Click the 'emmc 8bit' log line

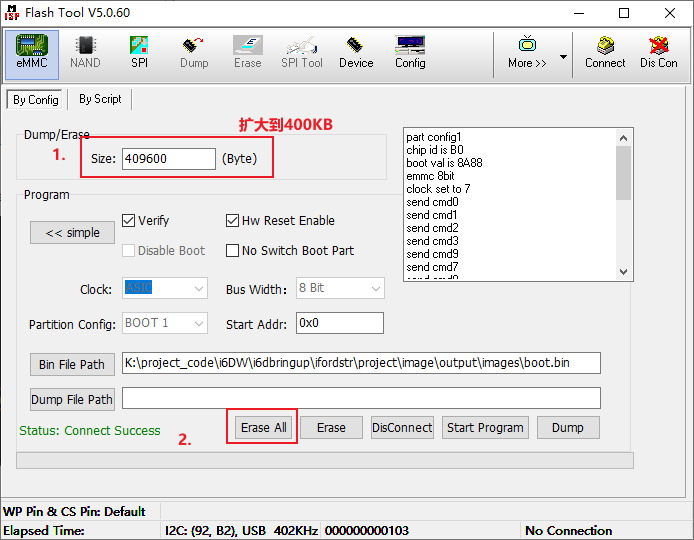tap(430, 176)
